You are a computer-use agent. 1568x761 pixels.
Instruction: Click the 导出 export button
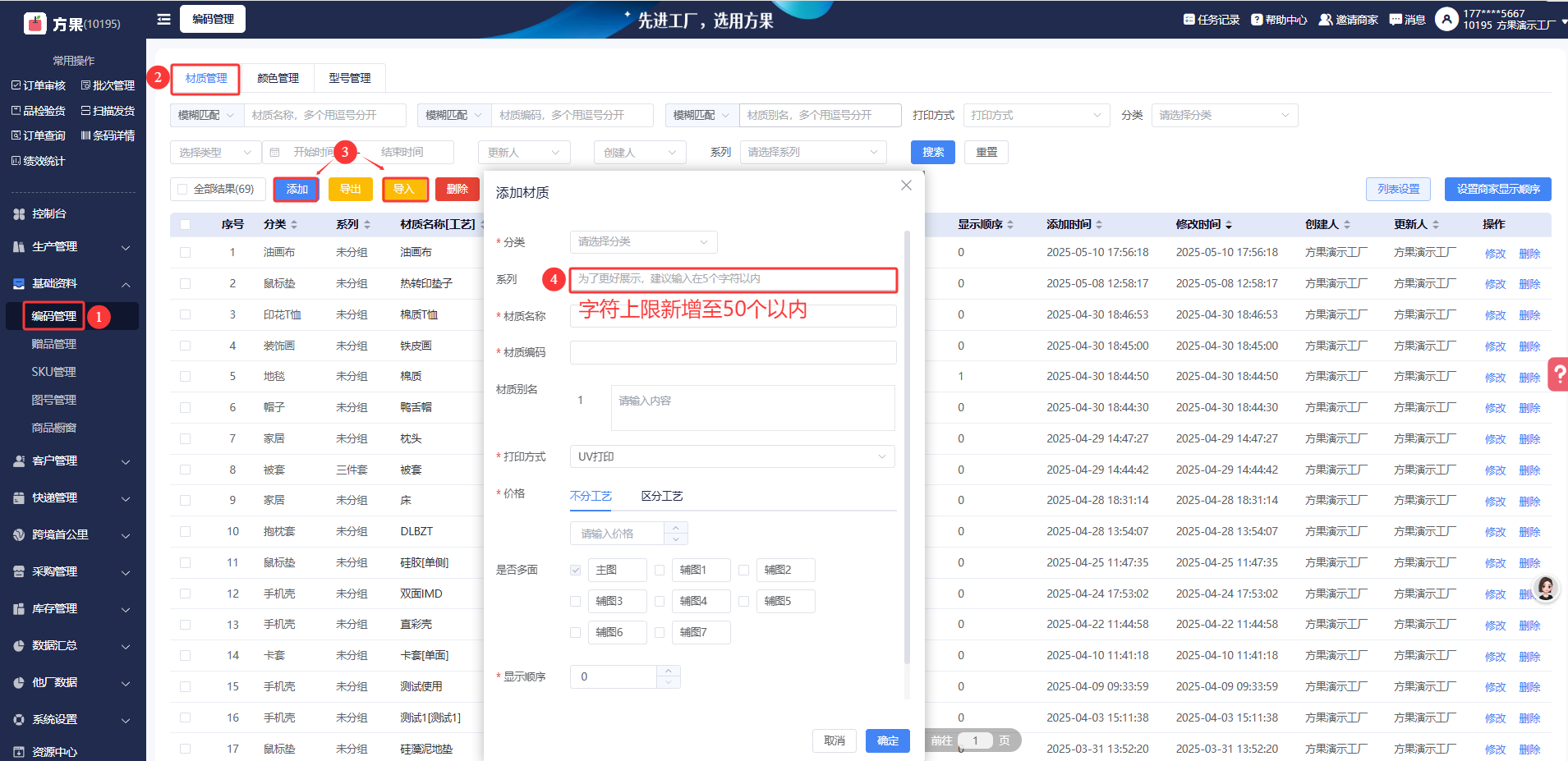pos(351,190)
